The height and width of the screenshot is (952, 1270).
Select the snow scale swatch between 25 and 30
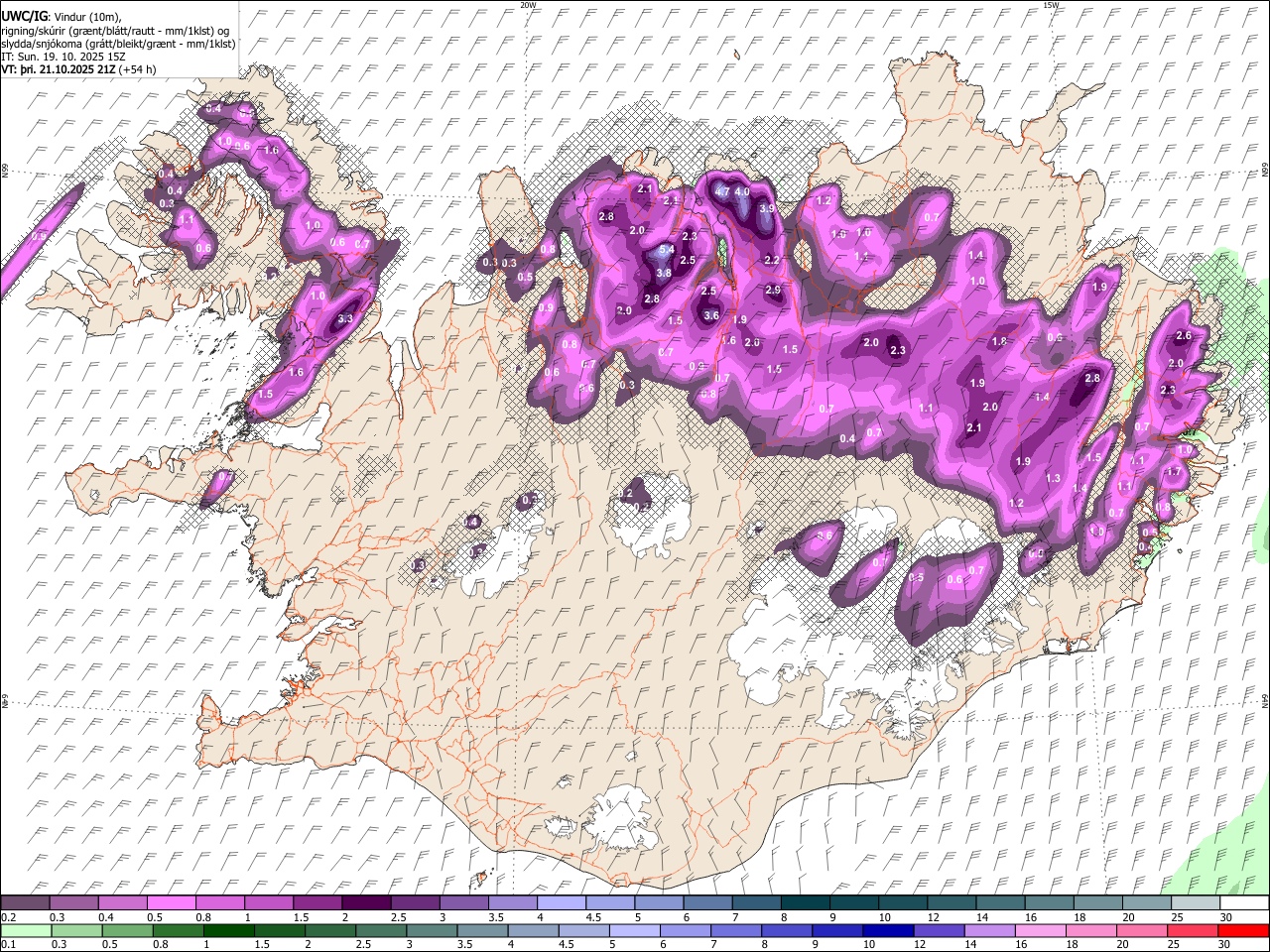click(x=1195, y=902)
